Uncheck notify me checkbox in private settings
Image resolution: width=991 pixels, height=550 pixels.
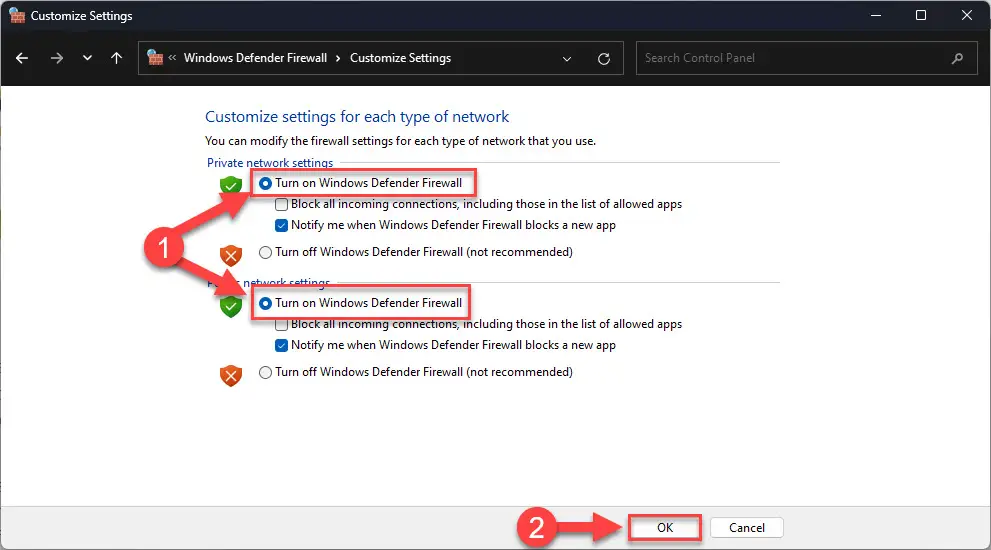281,225
